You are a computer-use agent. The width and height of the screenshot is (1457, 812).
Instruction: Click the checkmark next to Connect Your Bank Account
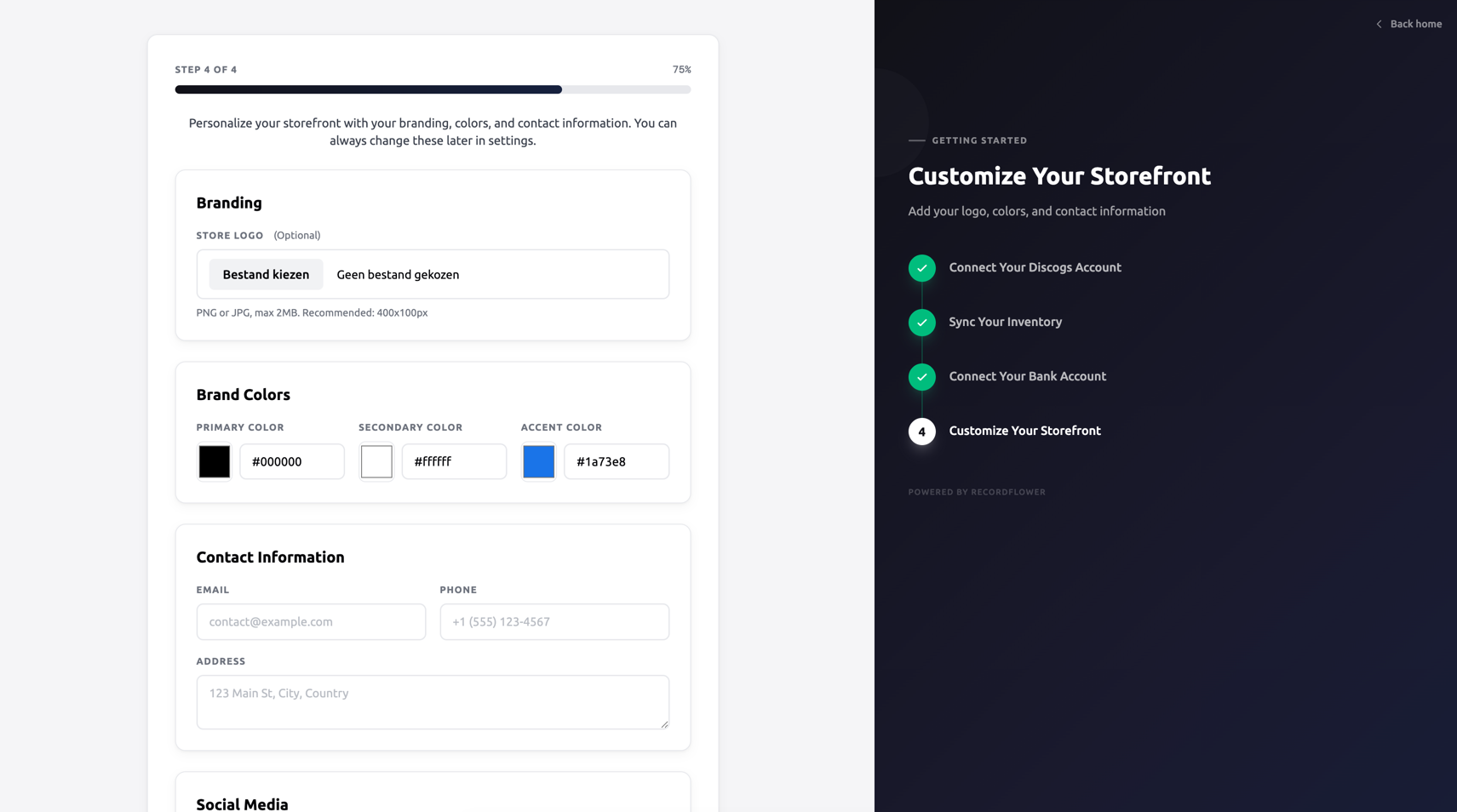pos(921,377)
